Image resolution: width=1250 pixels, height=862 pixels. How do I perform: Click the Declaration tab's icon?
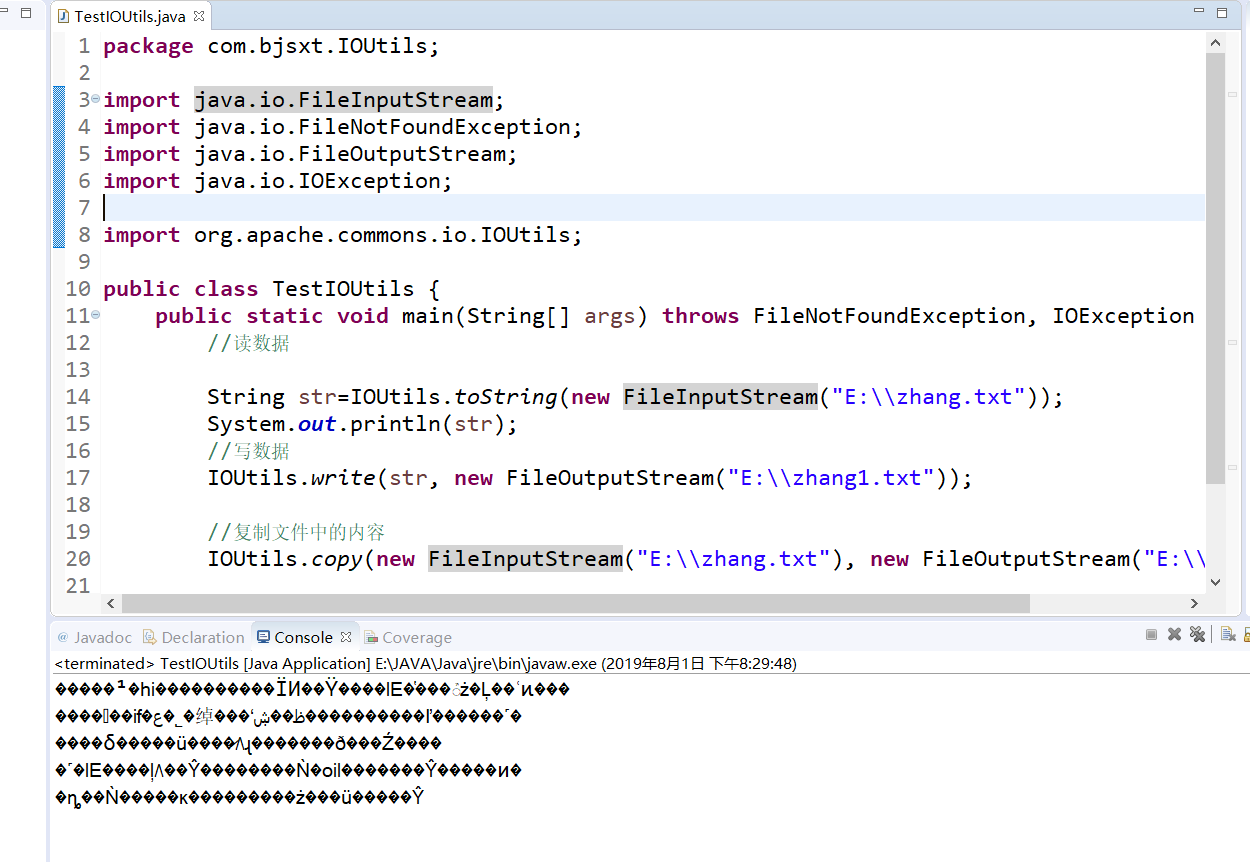pos(150,637)
